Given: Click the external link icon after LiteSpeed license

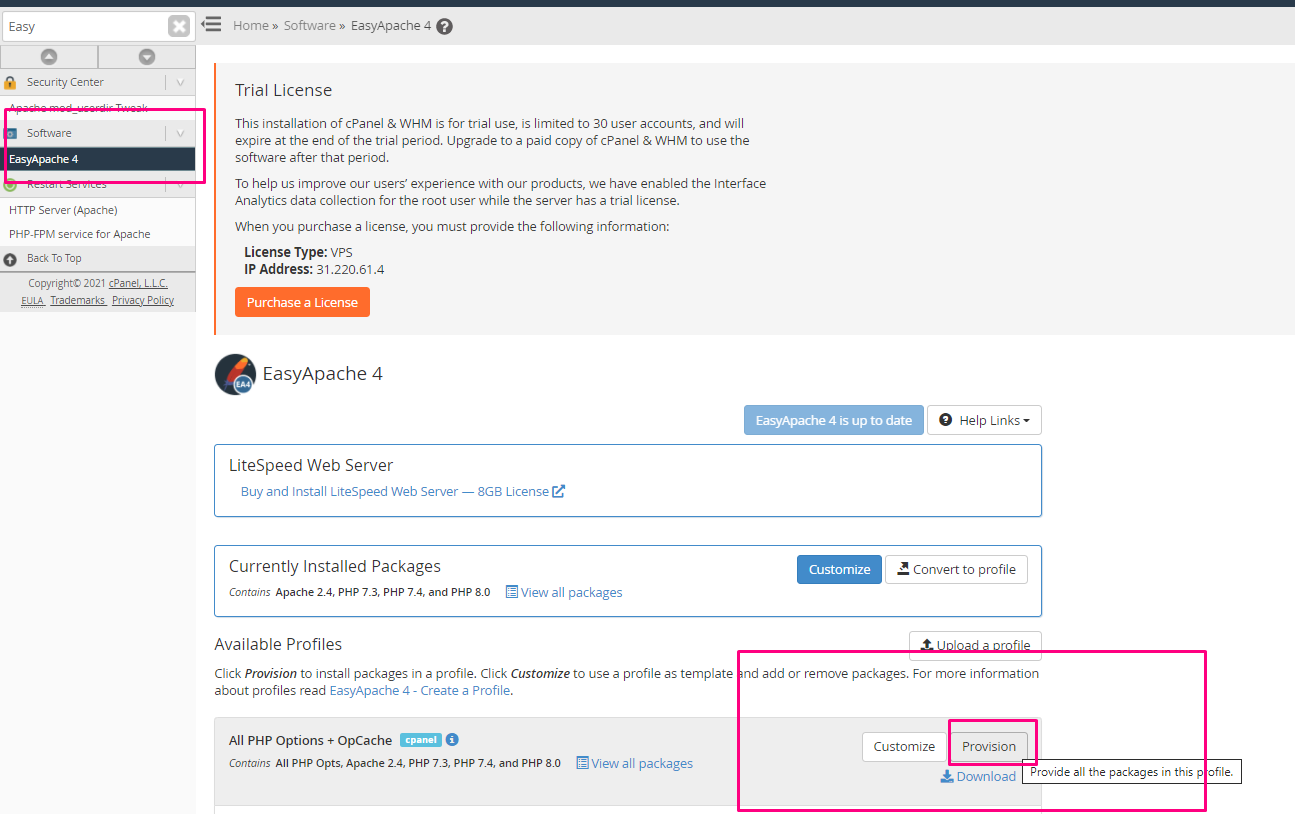Looking at the screenshot, I should click(x=559, y=491).
